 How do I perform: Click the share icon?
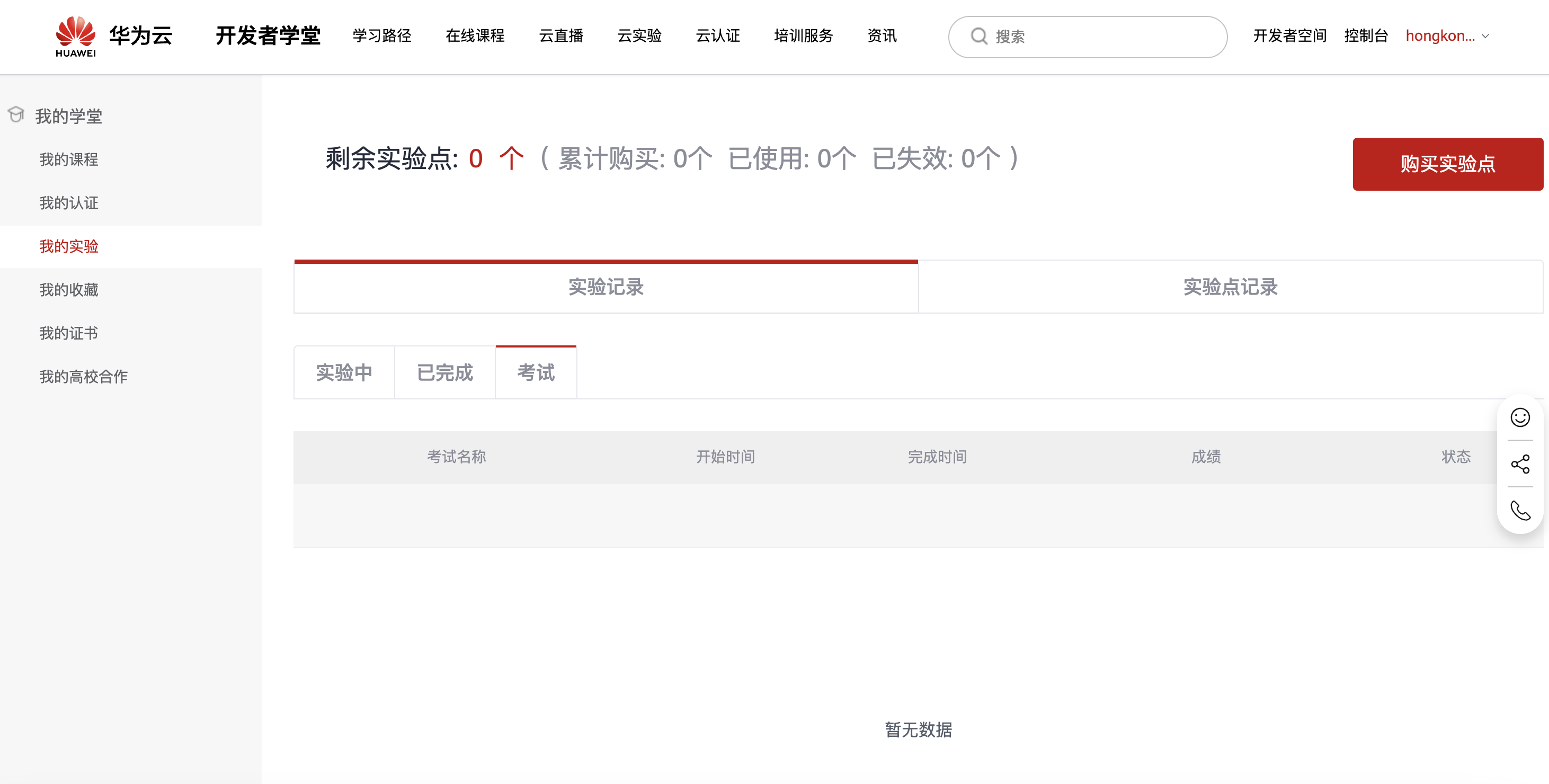1519,464
